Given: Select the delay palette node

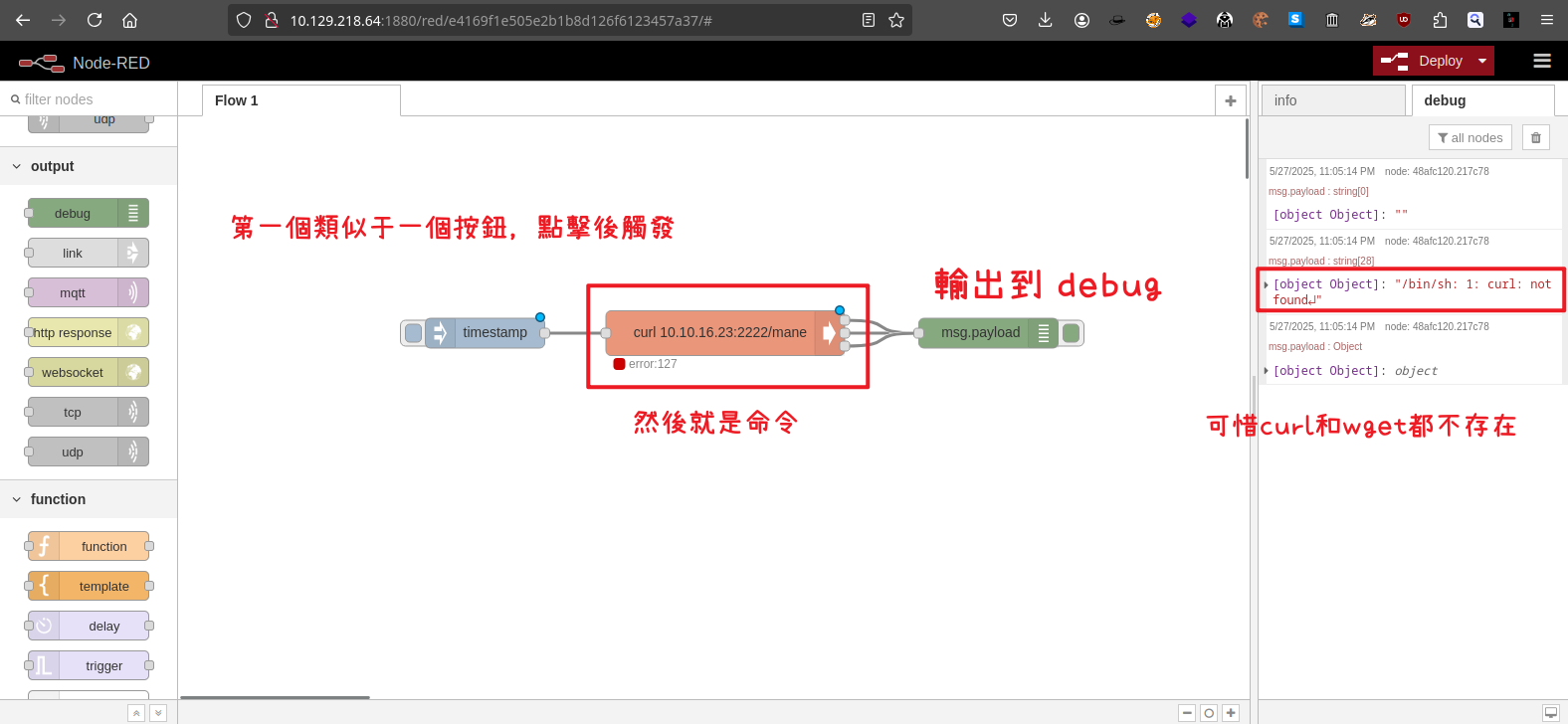Looking at the screenshot, I should (x=89, y=626).
